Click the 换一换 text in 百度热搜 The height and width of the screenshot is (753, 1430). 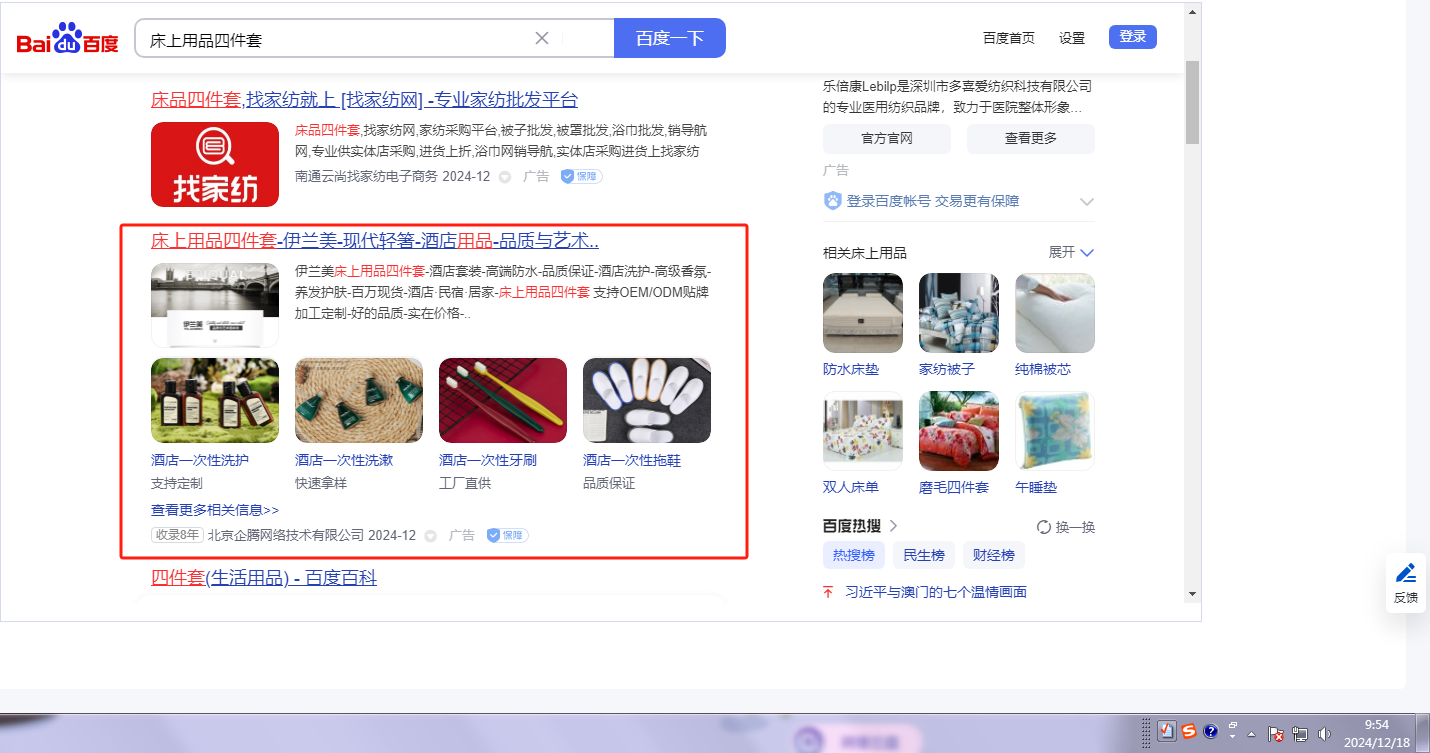pyautogui.click(x=1076, y=527)
